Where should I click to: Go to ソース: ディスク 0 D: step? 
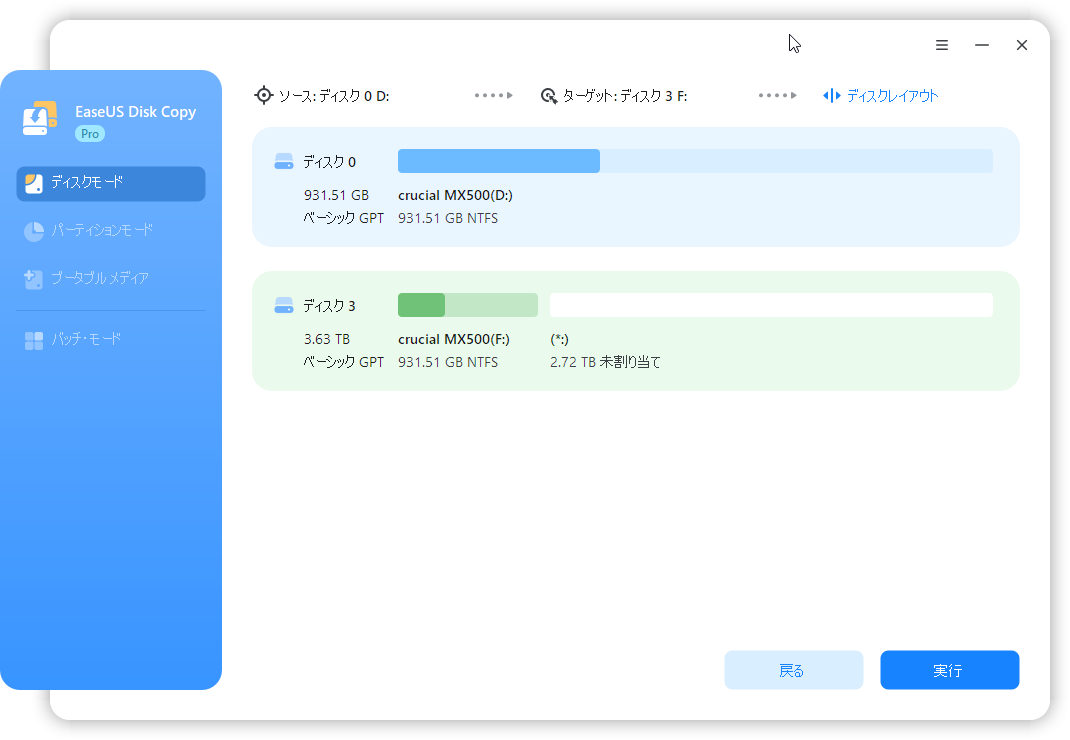tap(334, 96)
